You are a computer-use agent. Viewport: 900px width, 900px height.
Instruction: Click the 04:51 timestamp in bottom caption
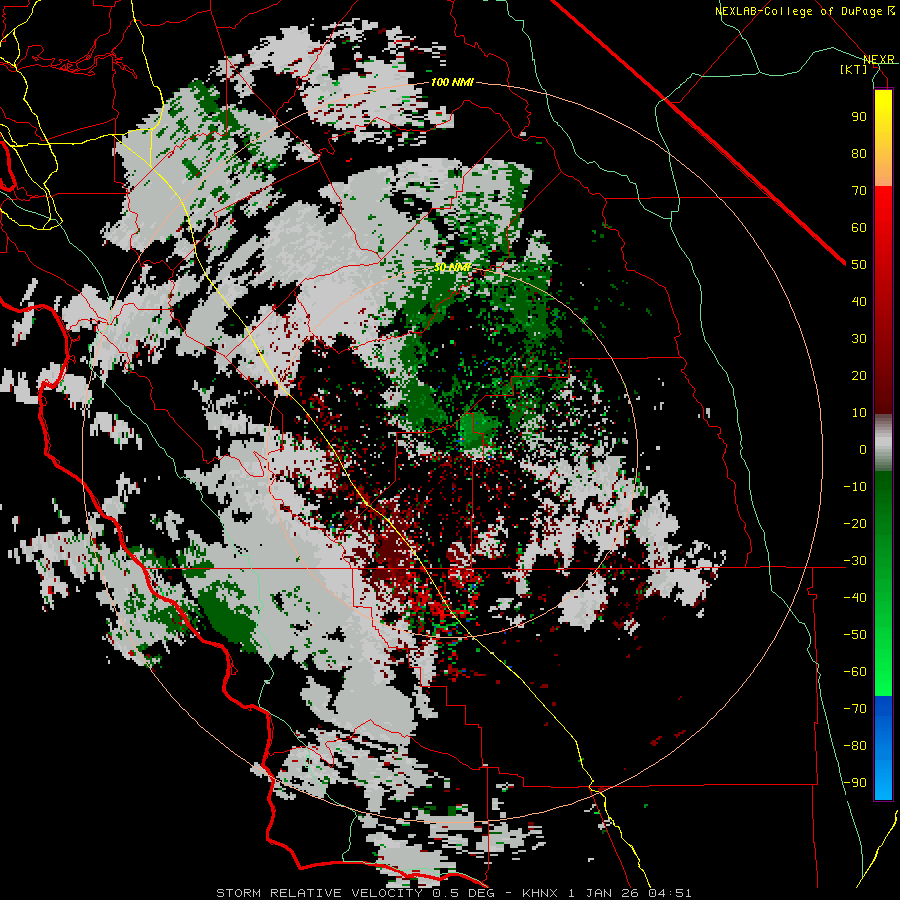[x=669, y=893]
